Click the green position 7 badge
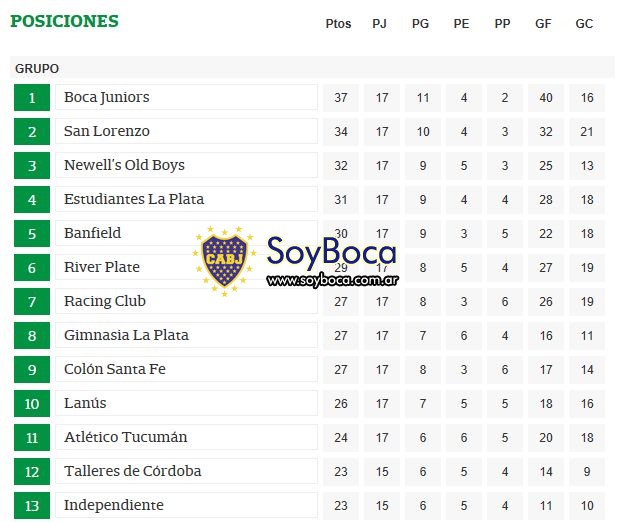The image size is (624, 522). [x=32, y=302]
